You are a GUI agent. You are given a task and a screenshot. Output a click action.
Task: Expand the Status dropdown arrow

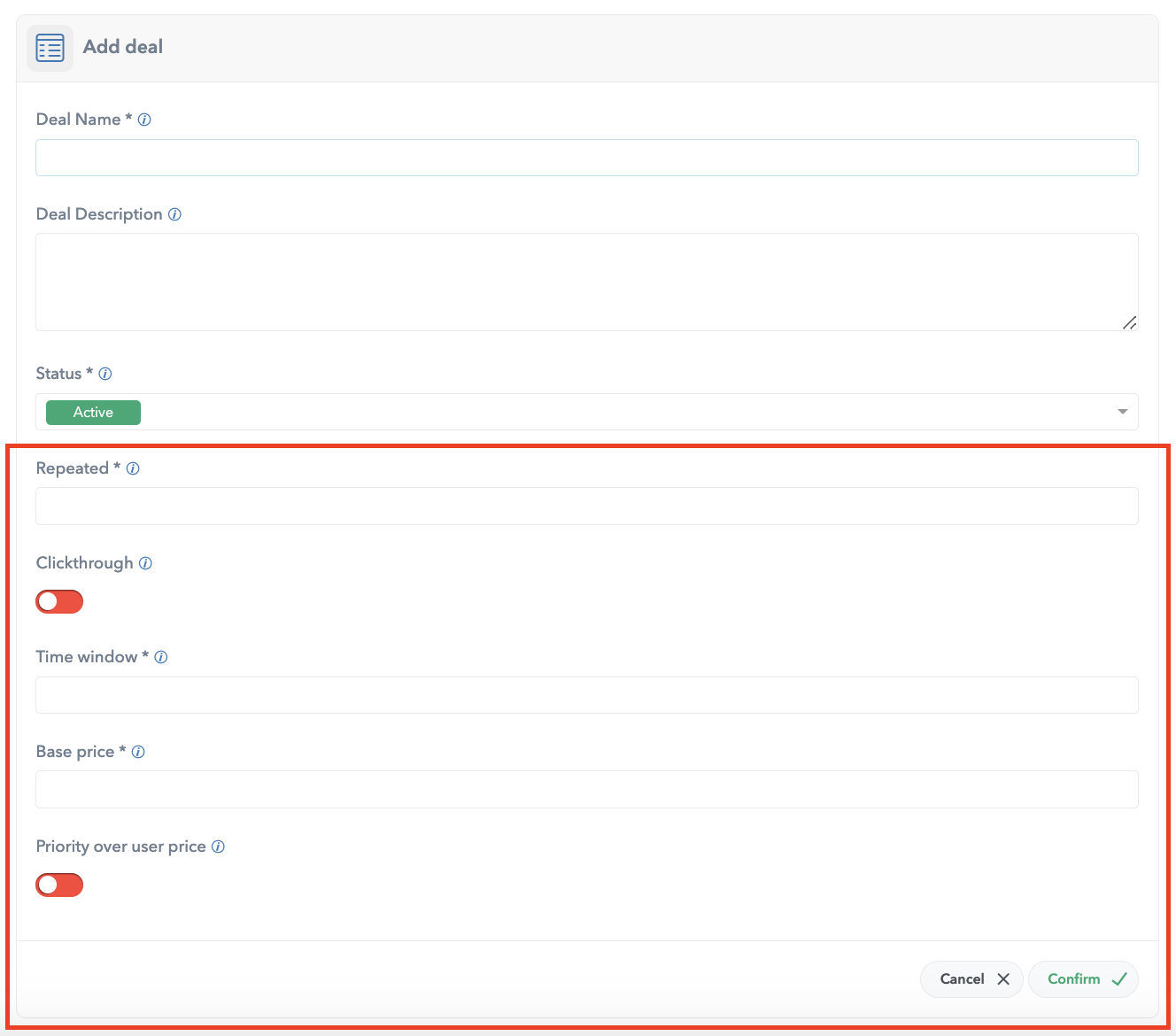coord(1122,412)
